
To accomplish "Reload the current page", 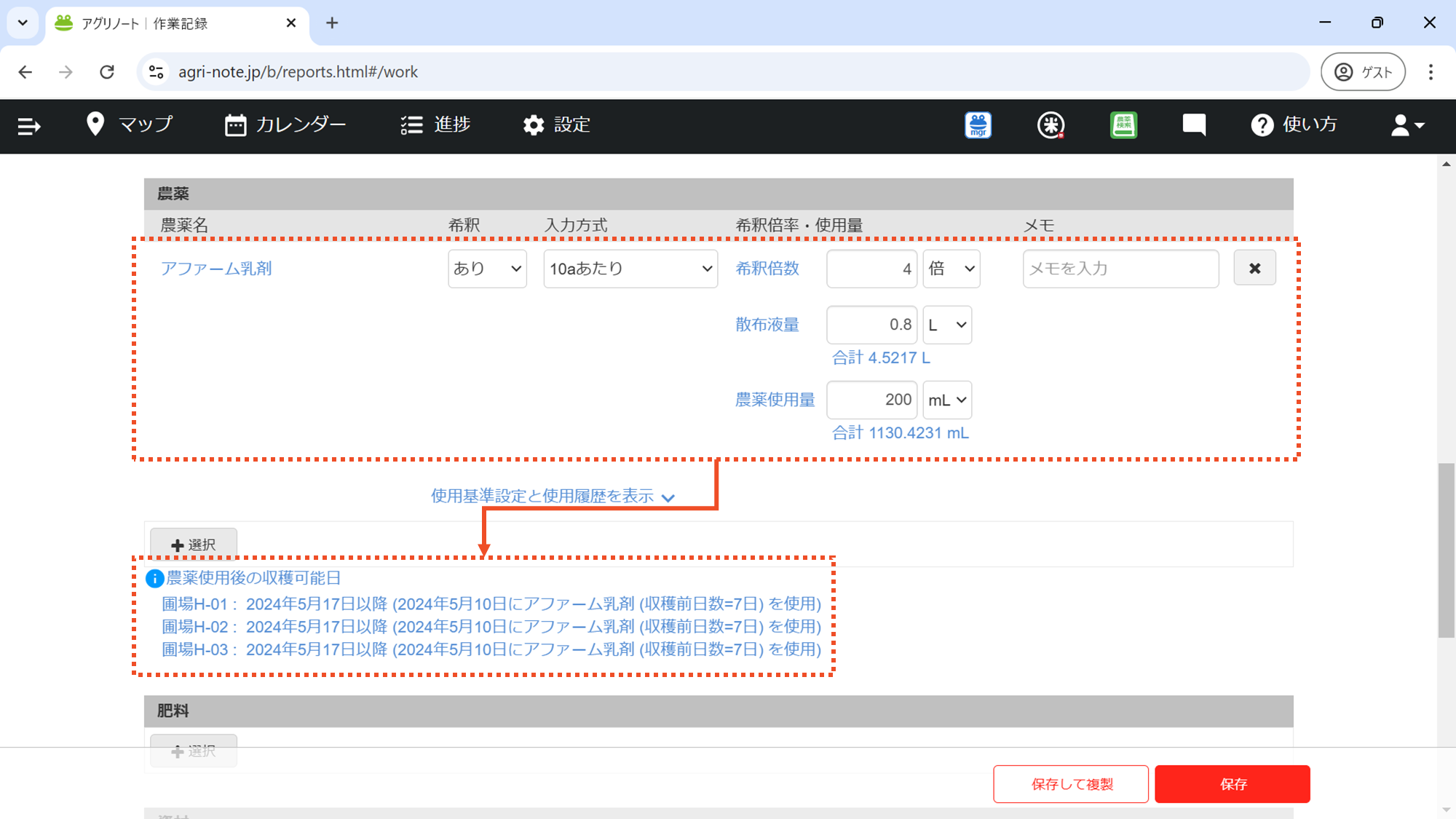I will 107,72.
